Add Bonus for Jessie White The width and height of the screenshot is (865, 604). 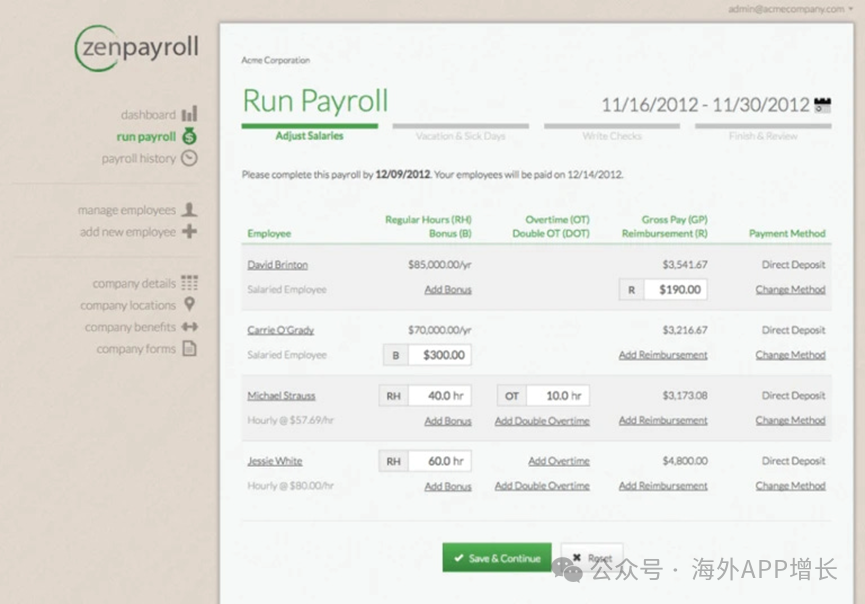point(448,486)
